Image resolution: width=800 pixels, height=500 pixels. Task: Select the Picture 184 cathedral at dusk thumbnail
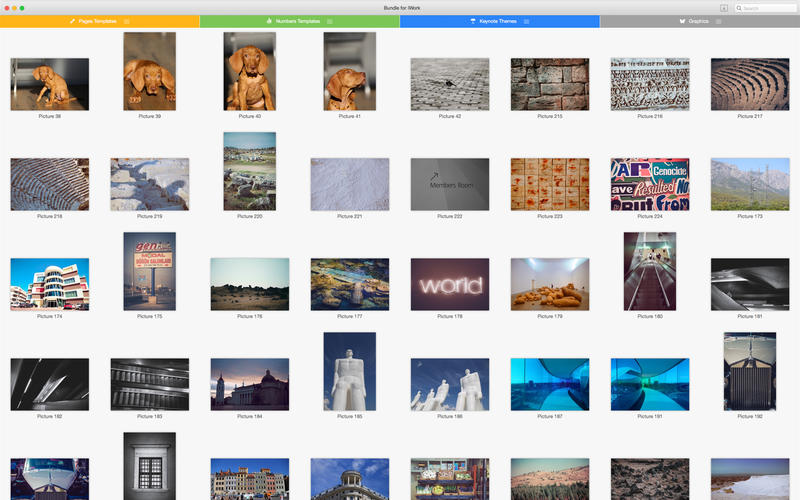[249, 384]
